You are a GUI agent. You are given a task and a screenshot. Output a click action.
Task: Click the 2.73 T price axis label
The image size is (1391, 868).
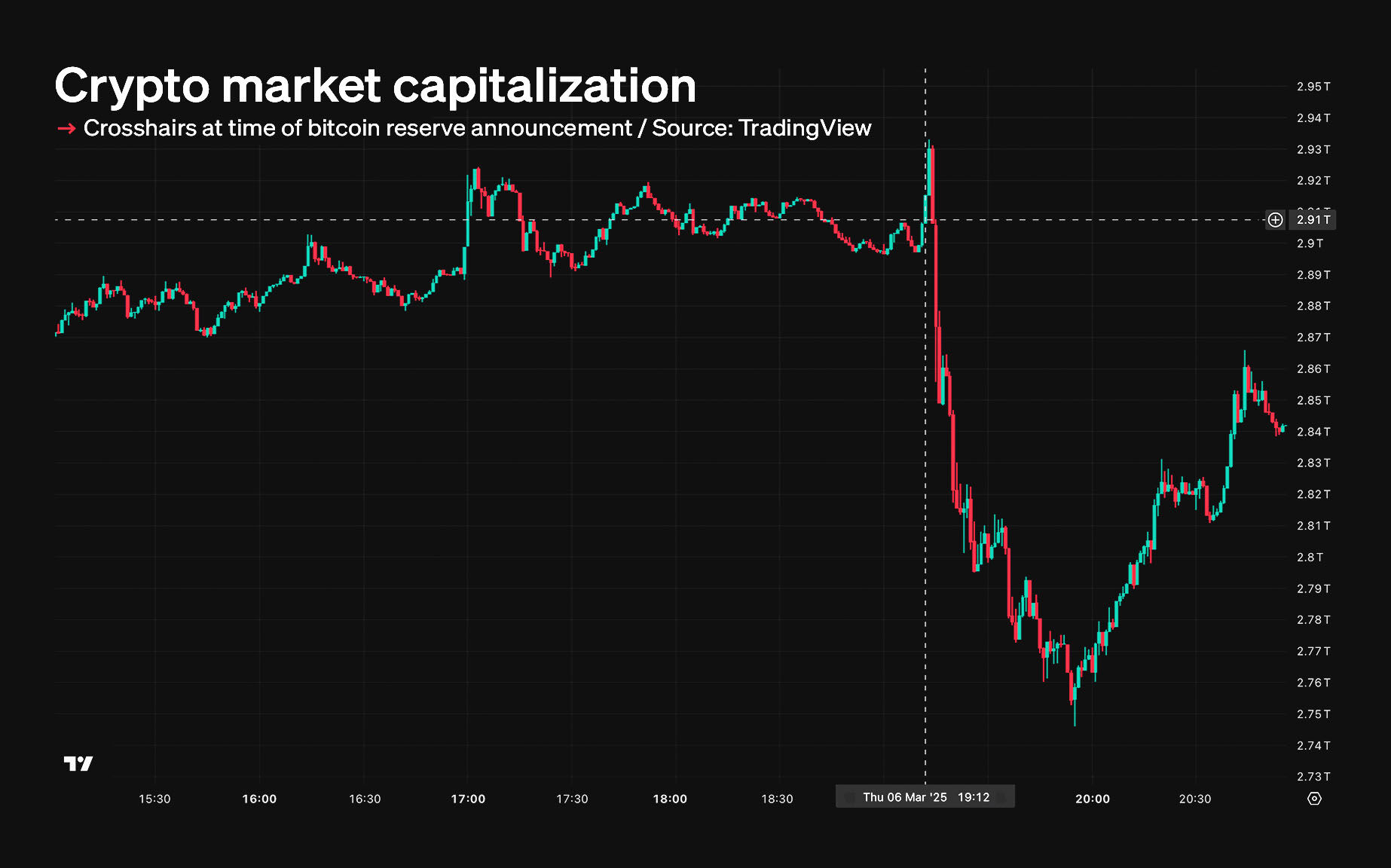coord(1313,777)
